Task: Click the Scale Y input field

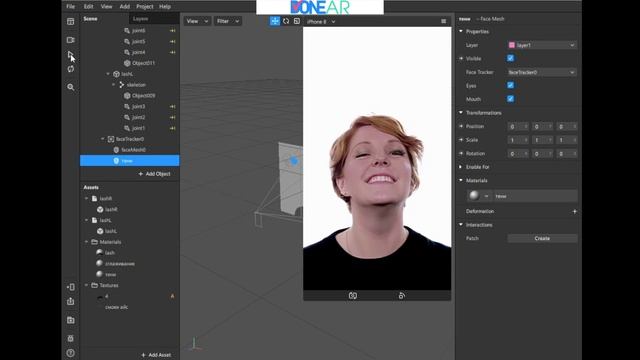Action: pyautogui.click(x=542, y=140)
